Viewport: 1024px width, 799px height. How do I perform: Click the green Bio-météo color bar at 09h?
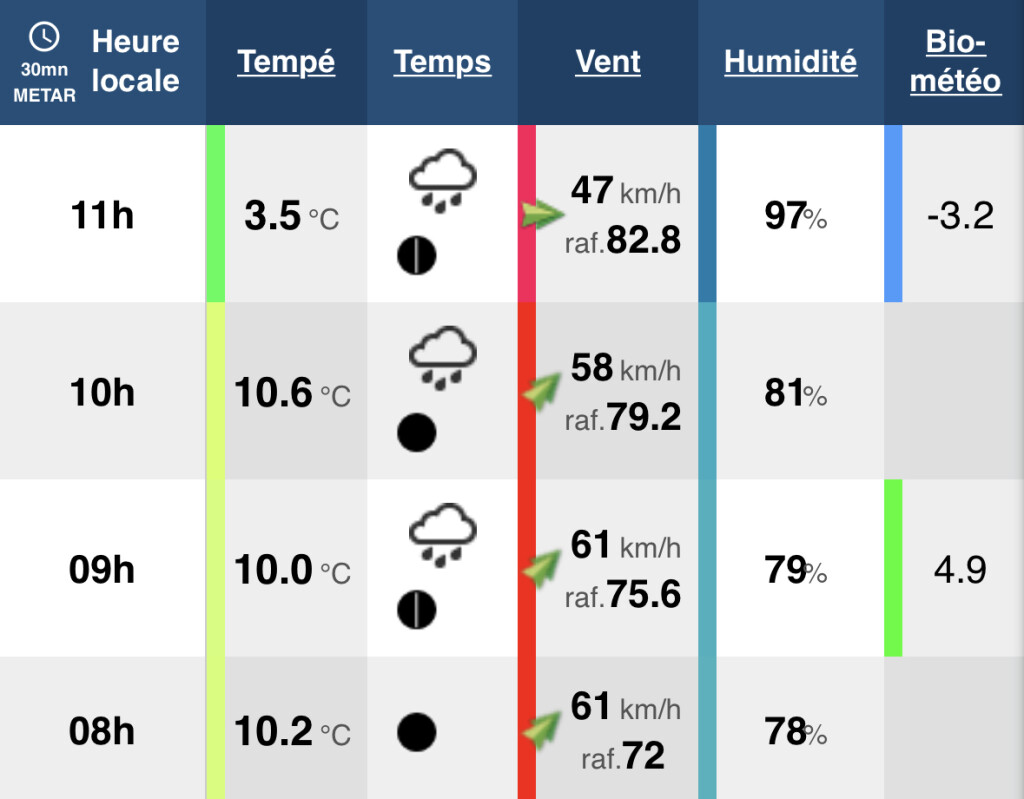pos(893,568)
